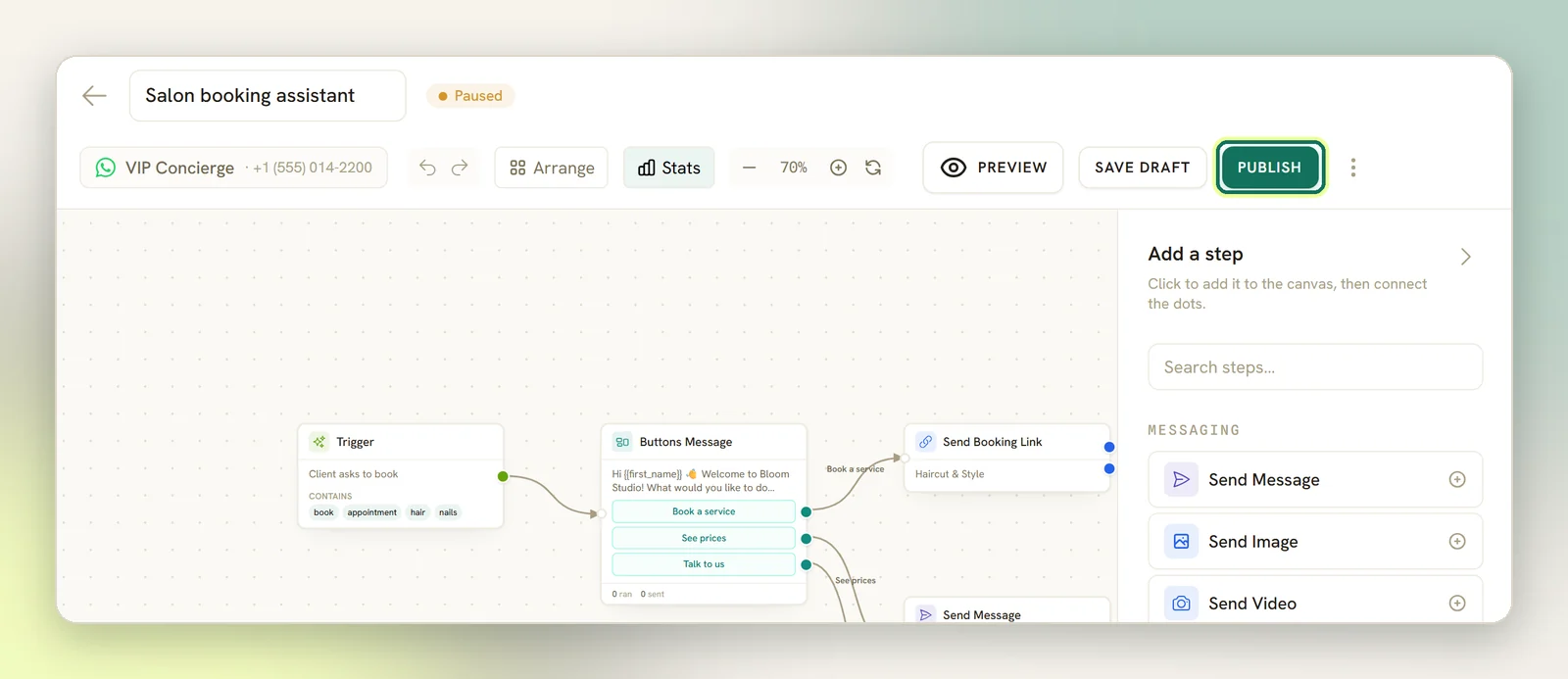This screenshot has height=679, width=1568.
Task: Click the Send Video camera icon
Action: click(1181, 603)
